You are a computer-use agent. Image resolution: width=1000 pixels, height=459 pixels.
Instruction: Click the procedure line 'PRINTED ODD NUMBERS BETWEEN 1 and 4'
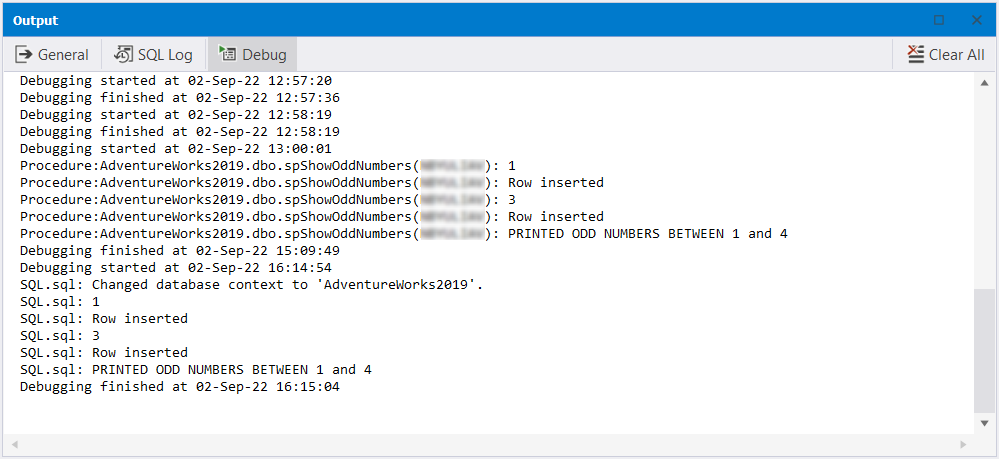click(x=404, y=233)
